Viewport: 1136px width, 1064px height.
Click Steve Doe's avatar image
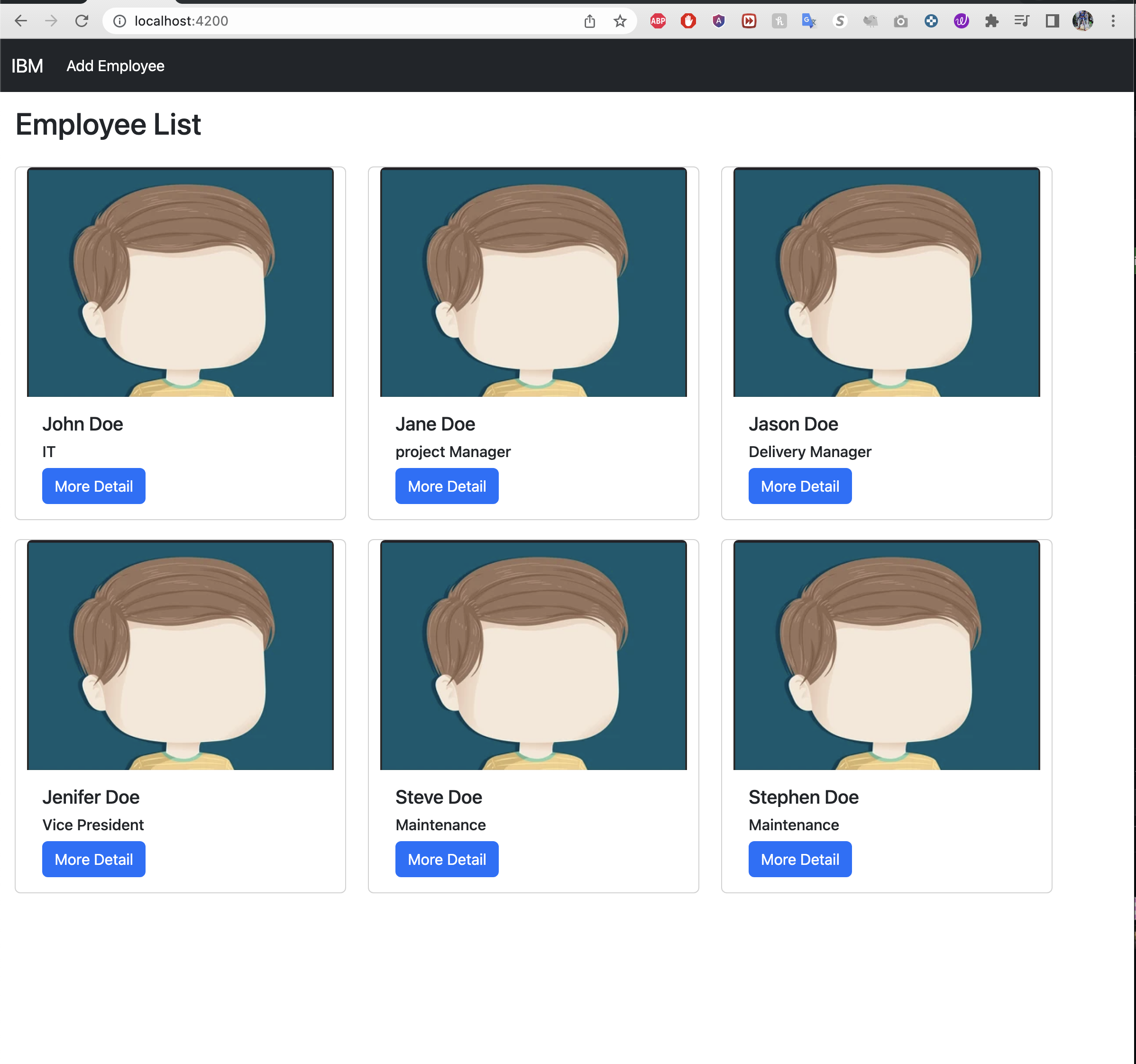(534, 655)
